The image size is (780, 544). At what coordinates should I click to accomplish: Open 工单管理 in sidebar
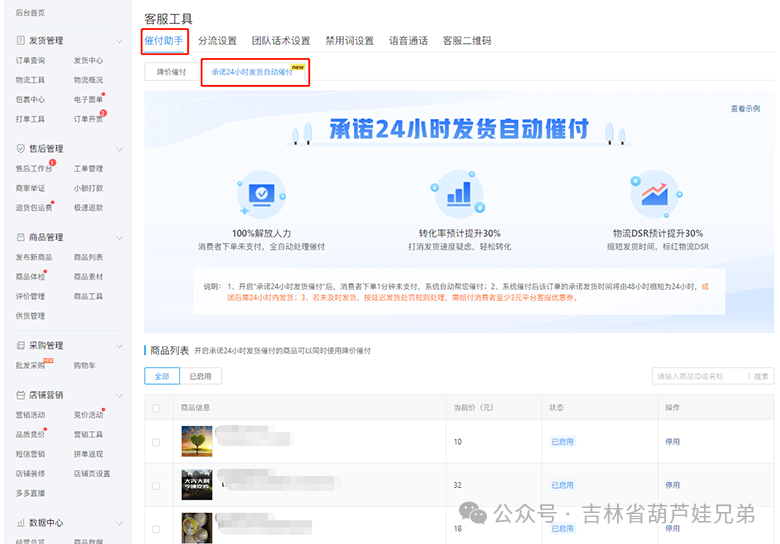[x=88, y=169]
